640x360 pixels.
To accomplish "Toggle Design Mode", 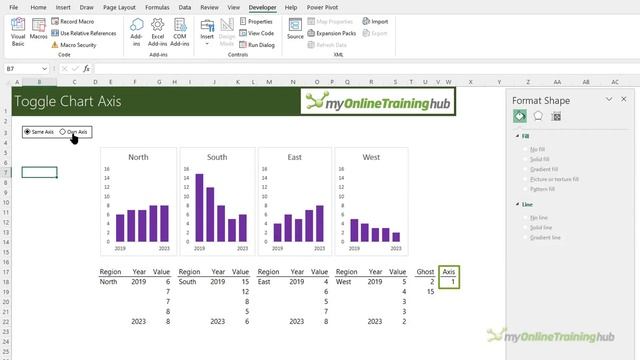I will point(227,32).
